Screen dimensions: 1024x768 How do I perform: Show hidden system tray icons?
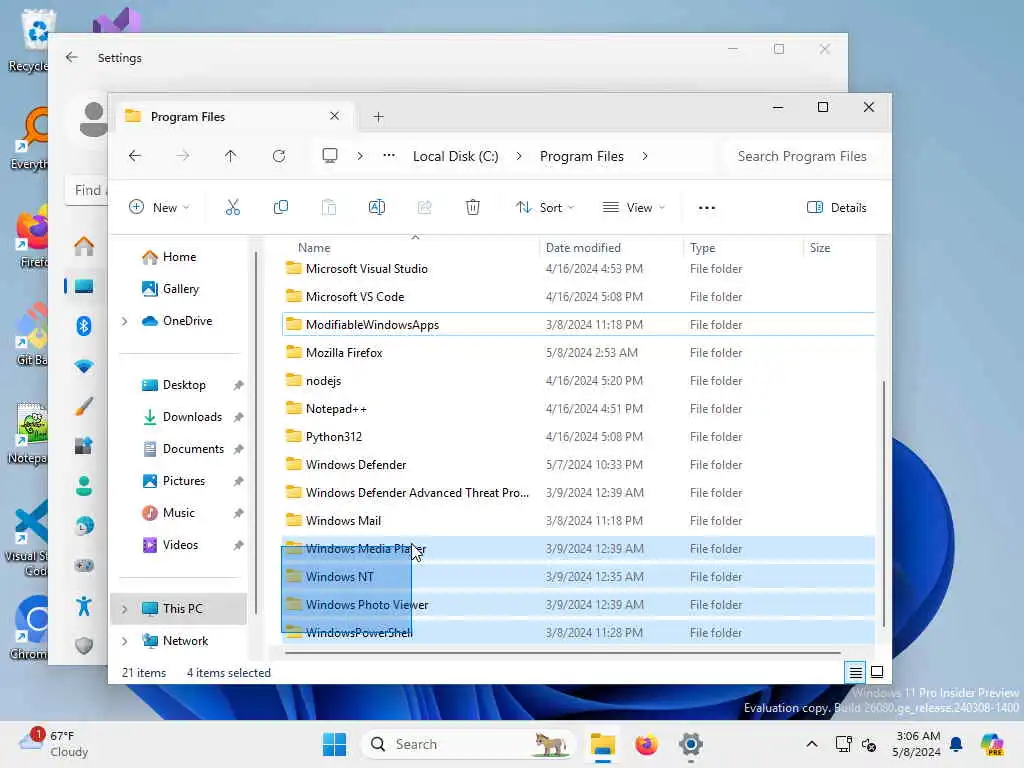[x=812, y=744]
